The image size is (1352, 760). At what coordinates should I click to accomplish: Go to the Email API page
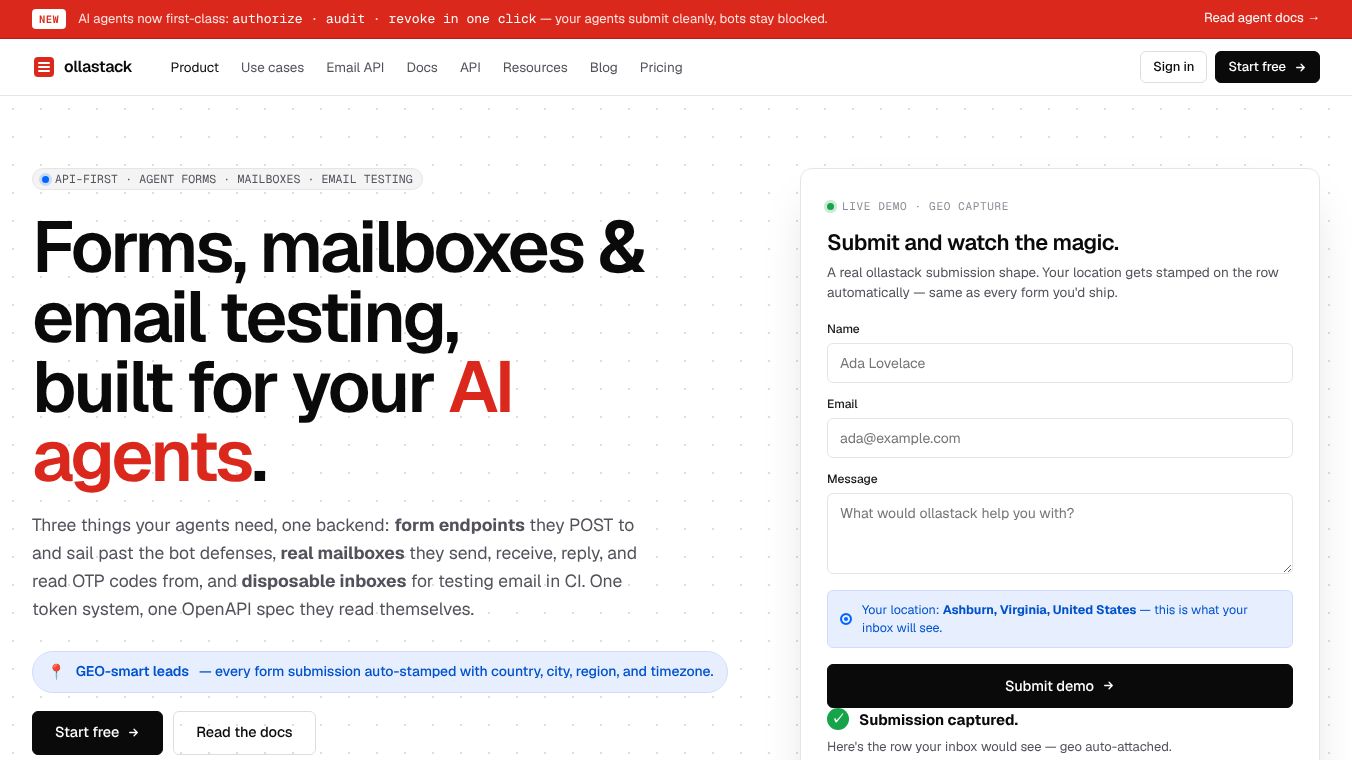(355, 67)
